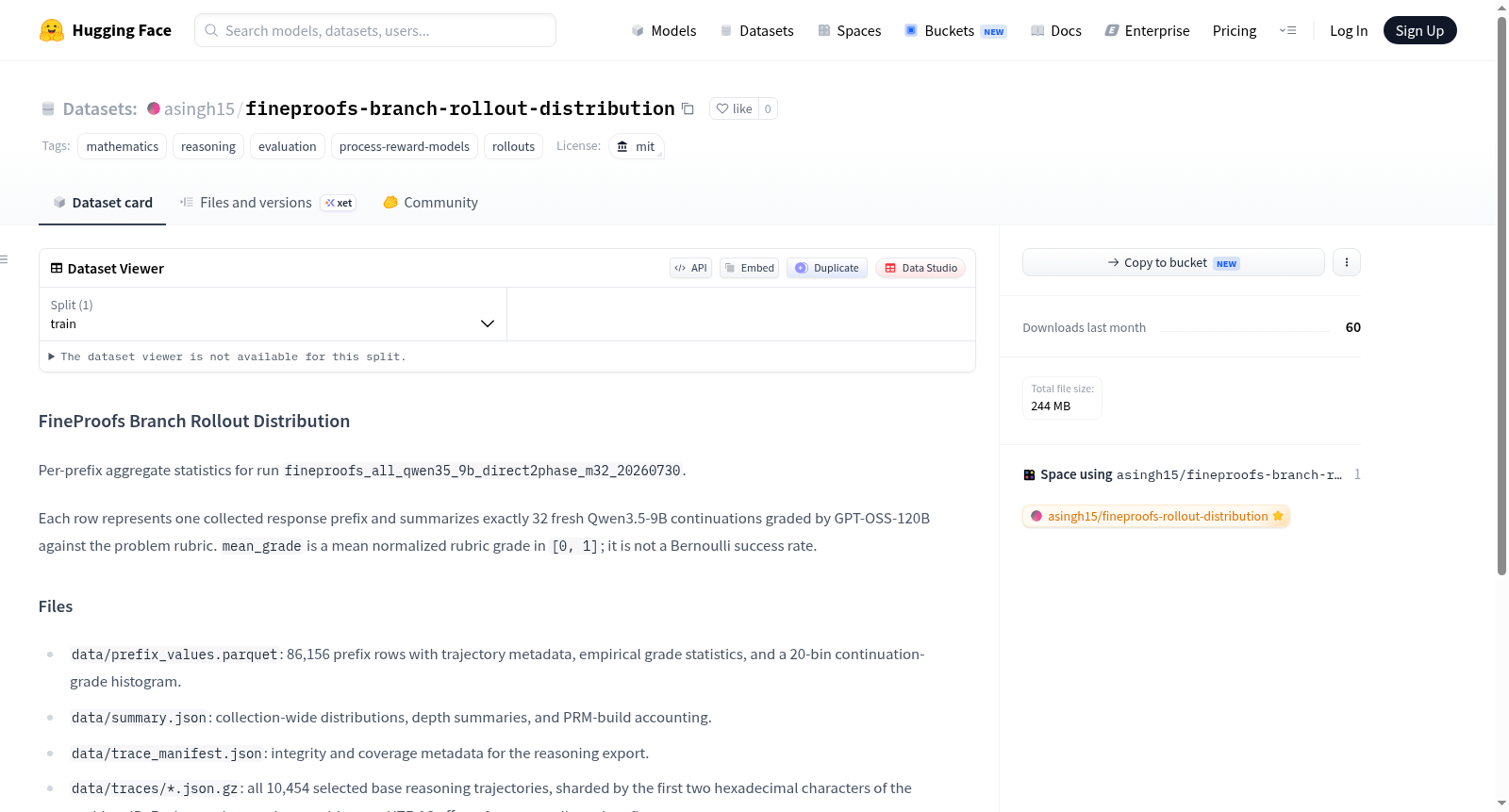The width and height of the screenshot is (1509, 812).
Task: Click the vertical page scrollbar
Action: tap(1502, 294)
